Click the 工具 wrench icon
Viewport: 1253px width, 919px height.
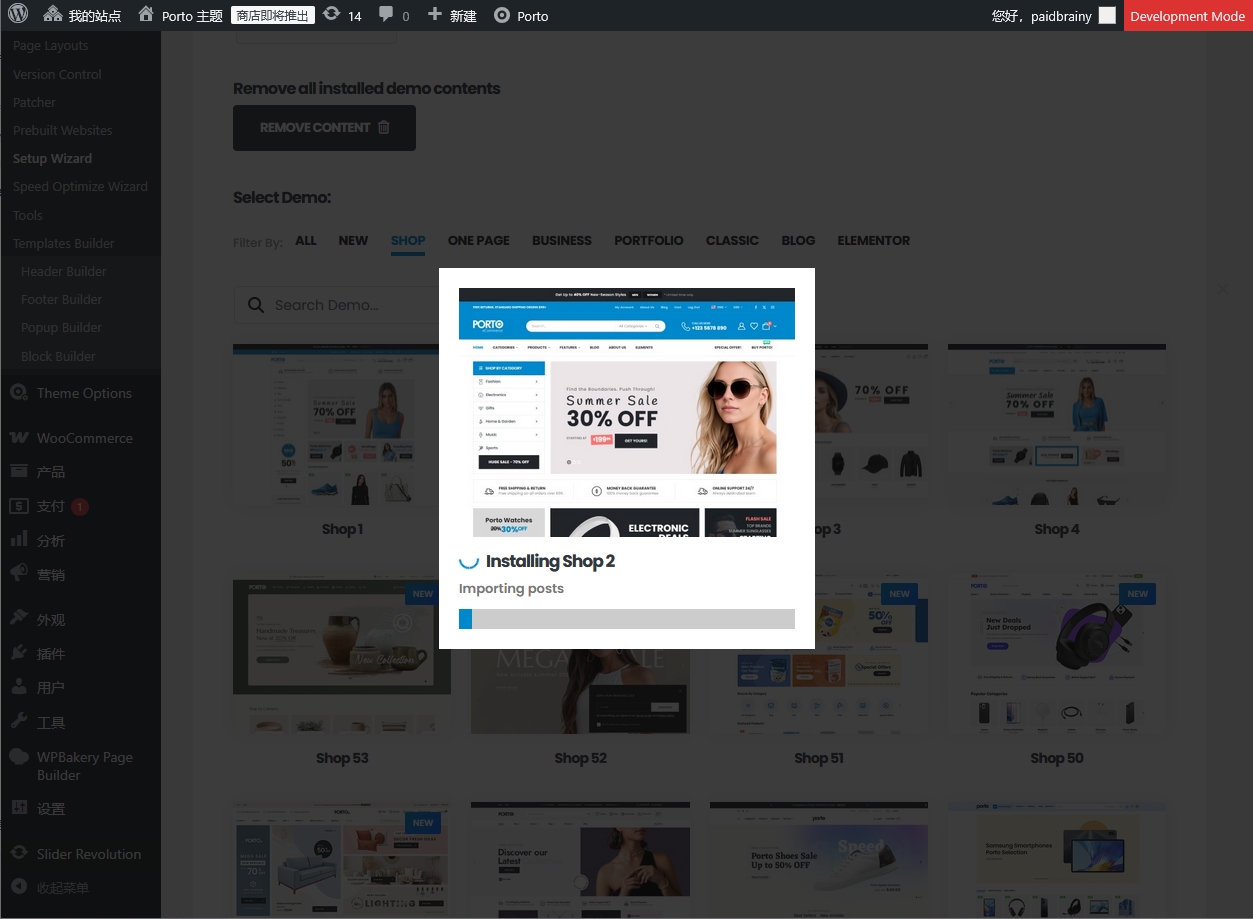point(19,722)
